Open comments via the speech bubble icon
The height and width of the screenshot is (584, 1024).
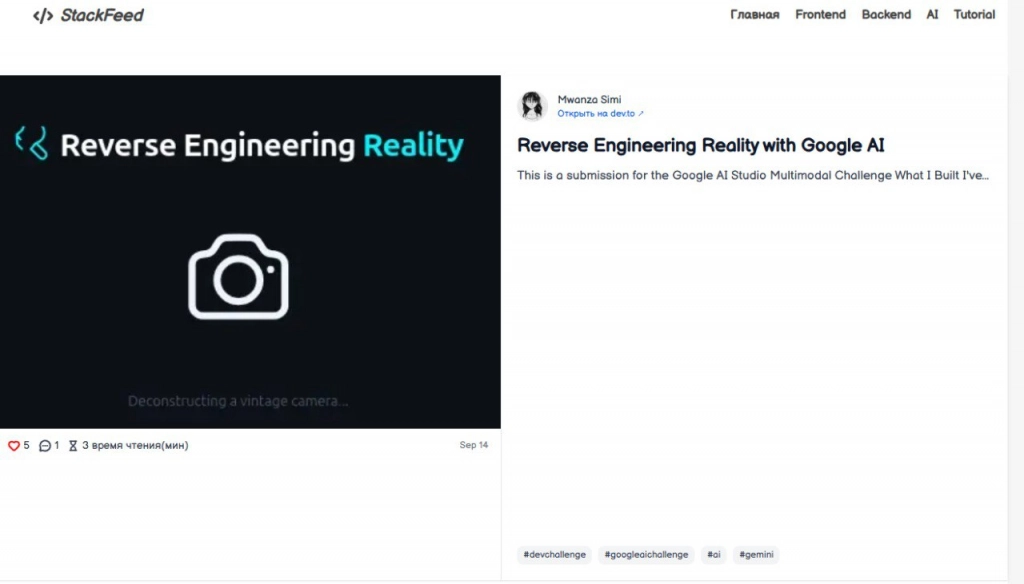[45, 446]
